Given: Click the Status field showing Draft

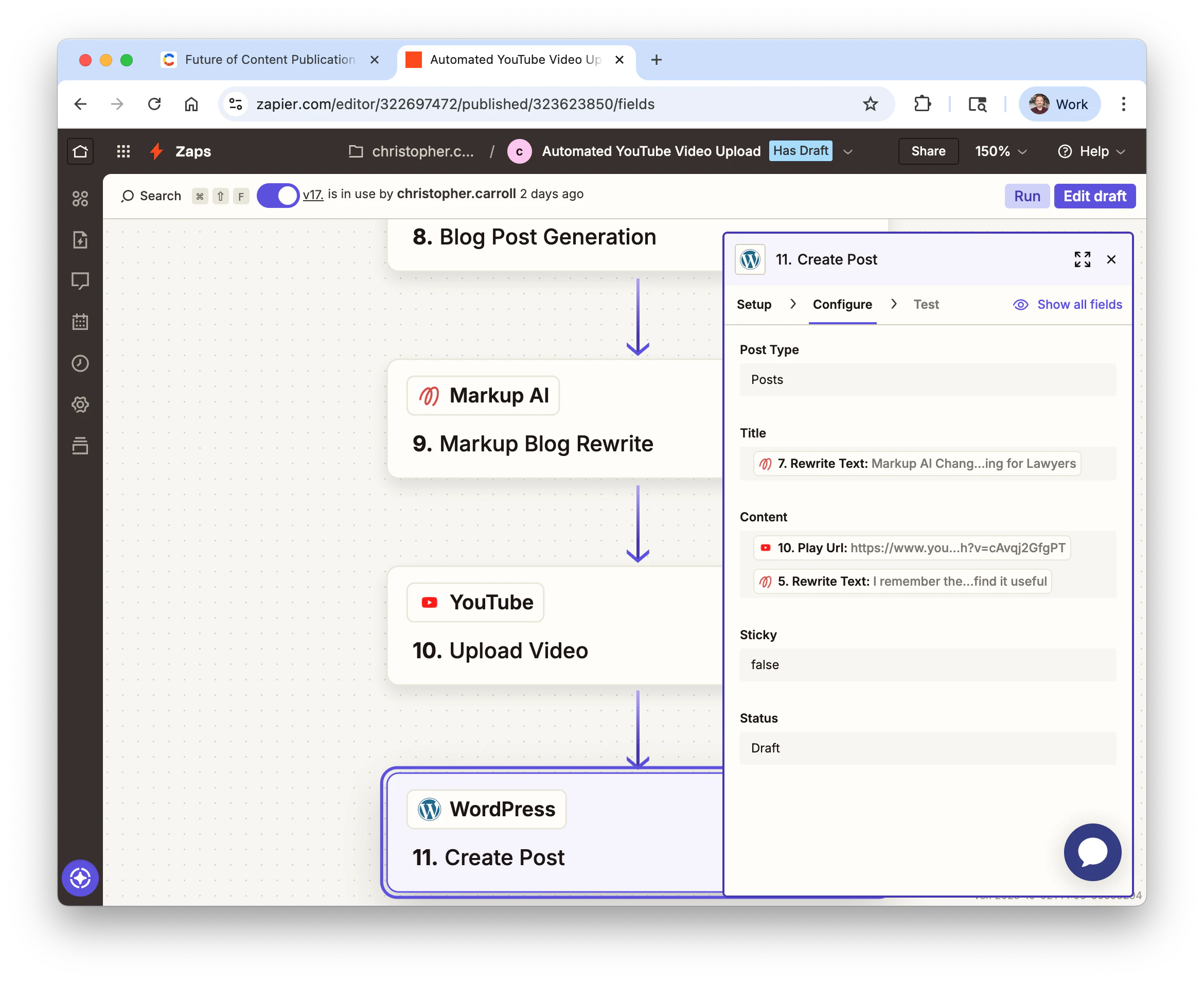Looking at the screenshot, I should click(927, 748).
